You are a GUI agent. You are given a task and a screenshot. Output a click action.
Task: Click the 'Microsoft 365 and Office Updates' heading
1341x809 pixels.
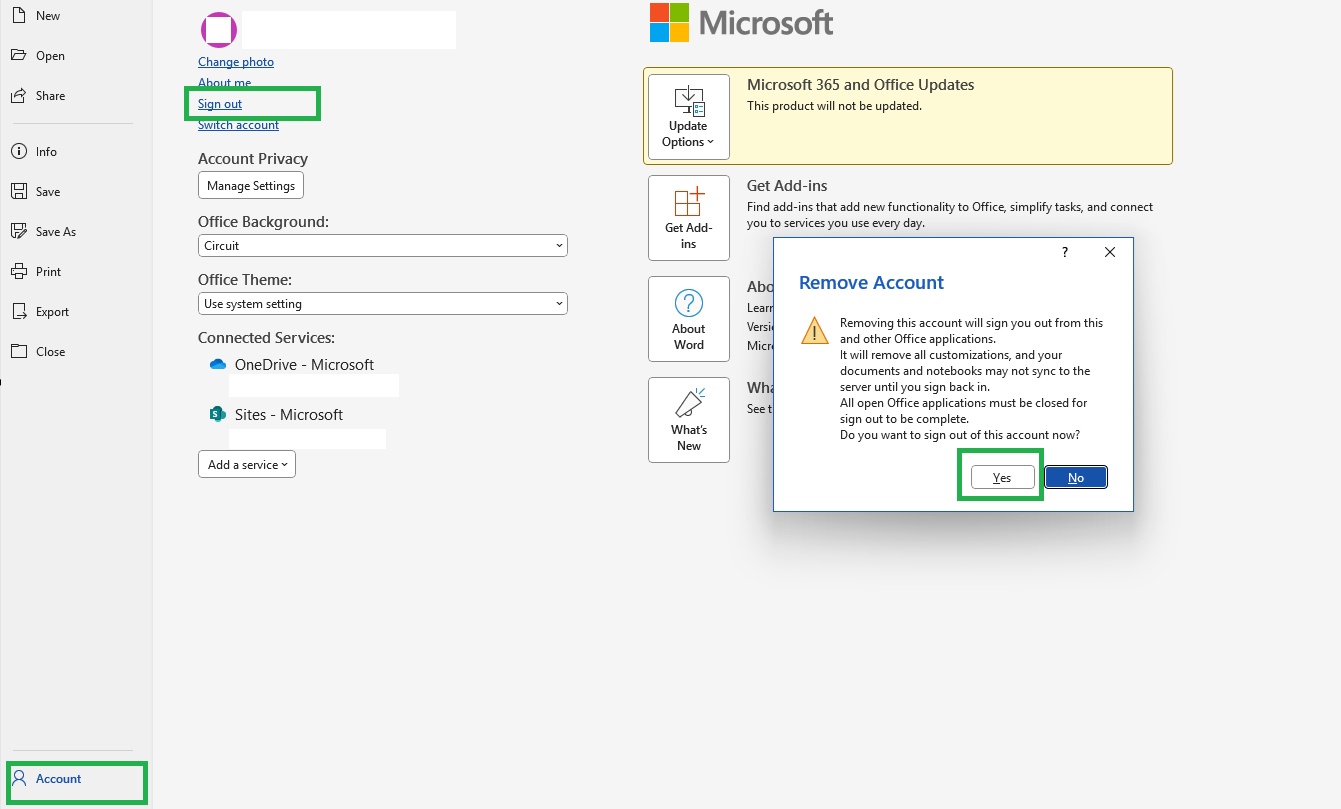[861, 85]
